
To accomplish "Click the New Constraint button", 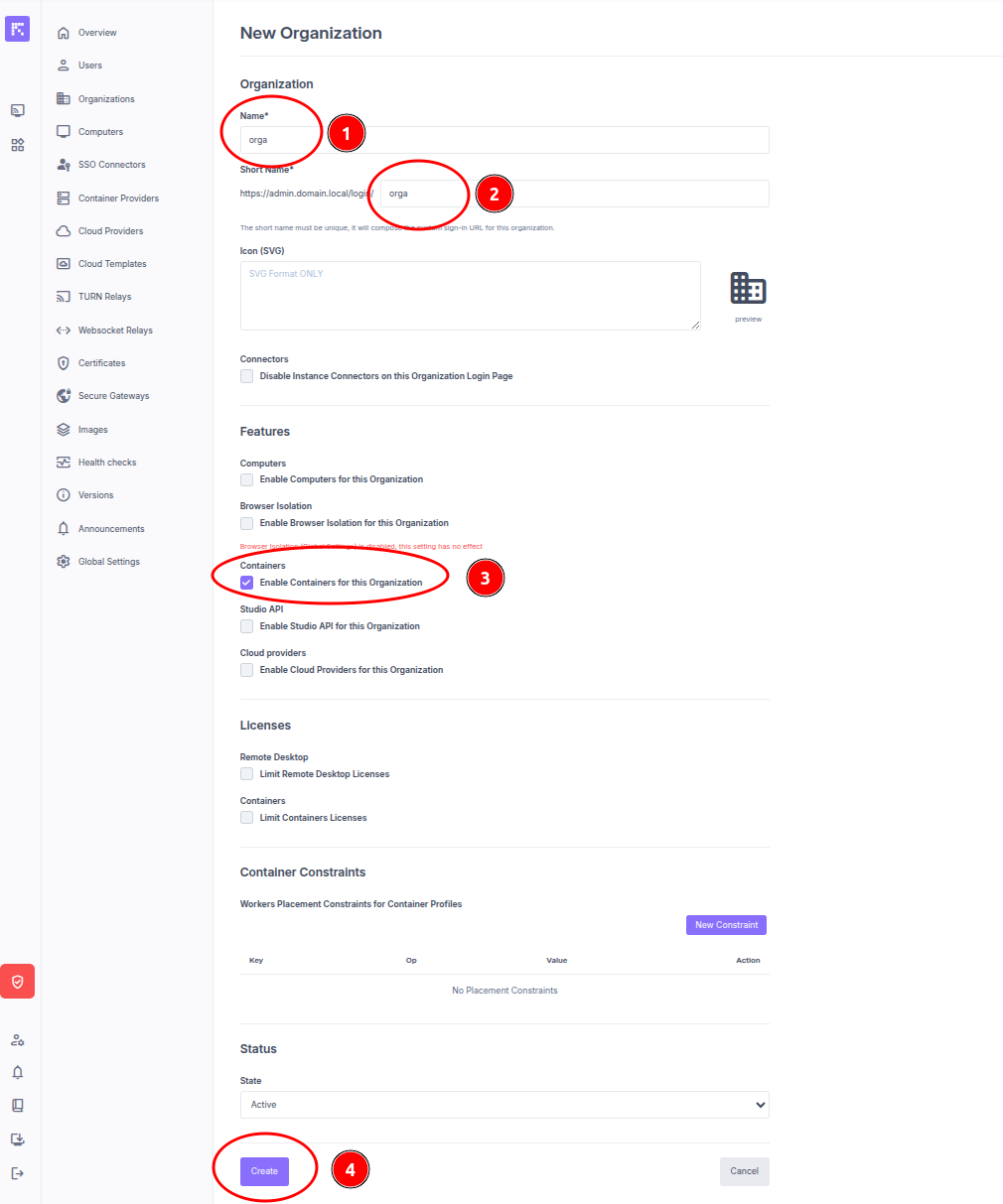I will click(726, 925).
